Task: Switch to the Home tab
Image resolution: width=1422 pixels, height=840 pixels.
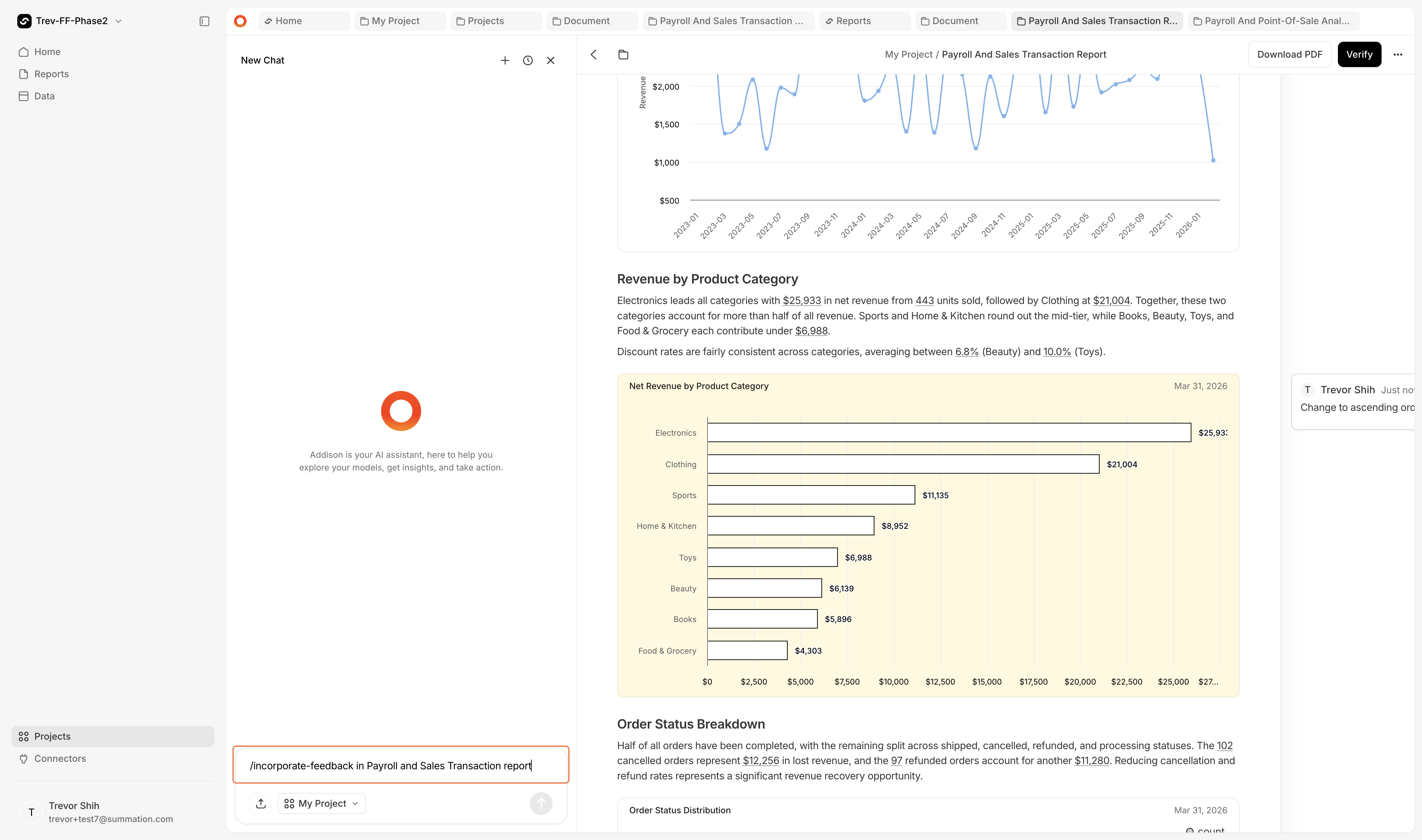Action: (x=304, y=21)
